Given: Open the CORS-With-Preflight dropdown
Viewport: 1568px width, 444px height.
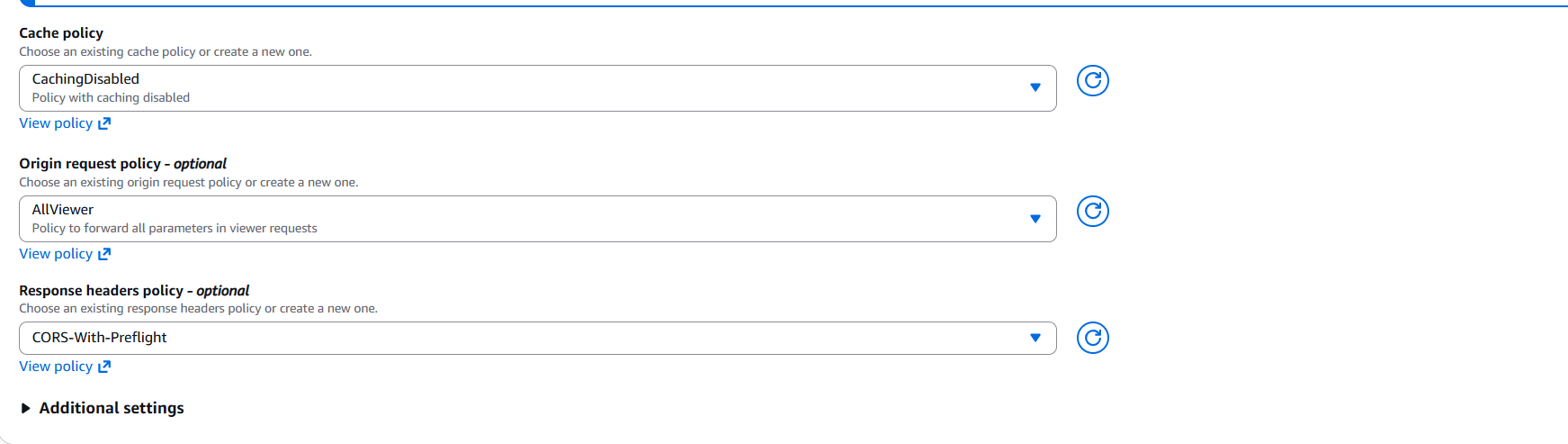Looking at the screenshot, I should point(537,338).
